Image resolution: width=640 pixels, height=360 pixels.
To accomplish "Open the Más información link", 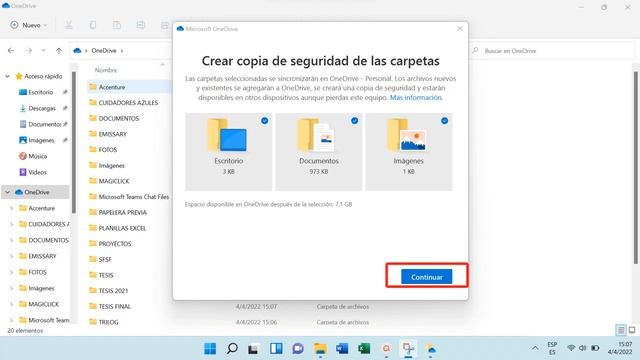I will 416,98.
